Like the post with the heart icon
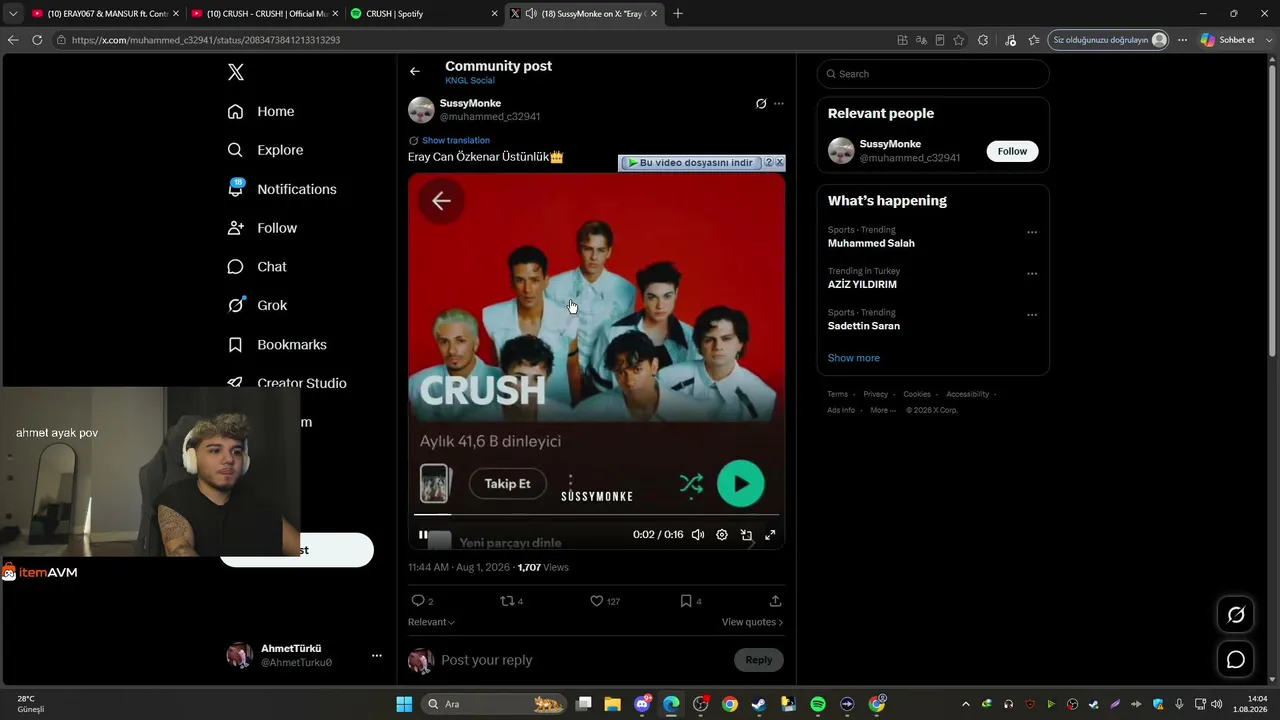1280x720 pixels. coord(596,601)
